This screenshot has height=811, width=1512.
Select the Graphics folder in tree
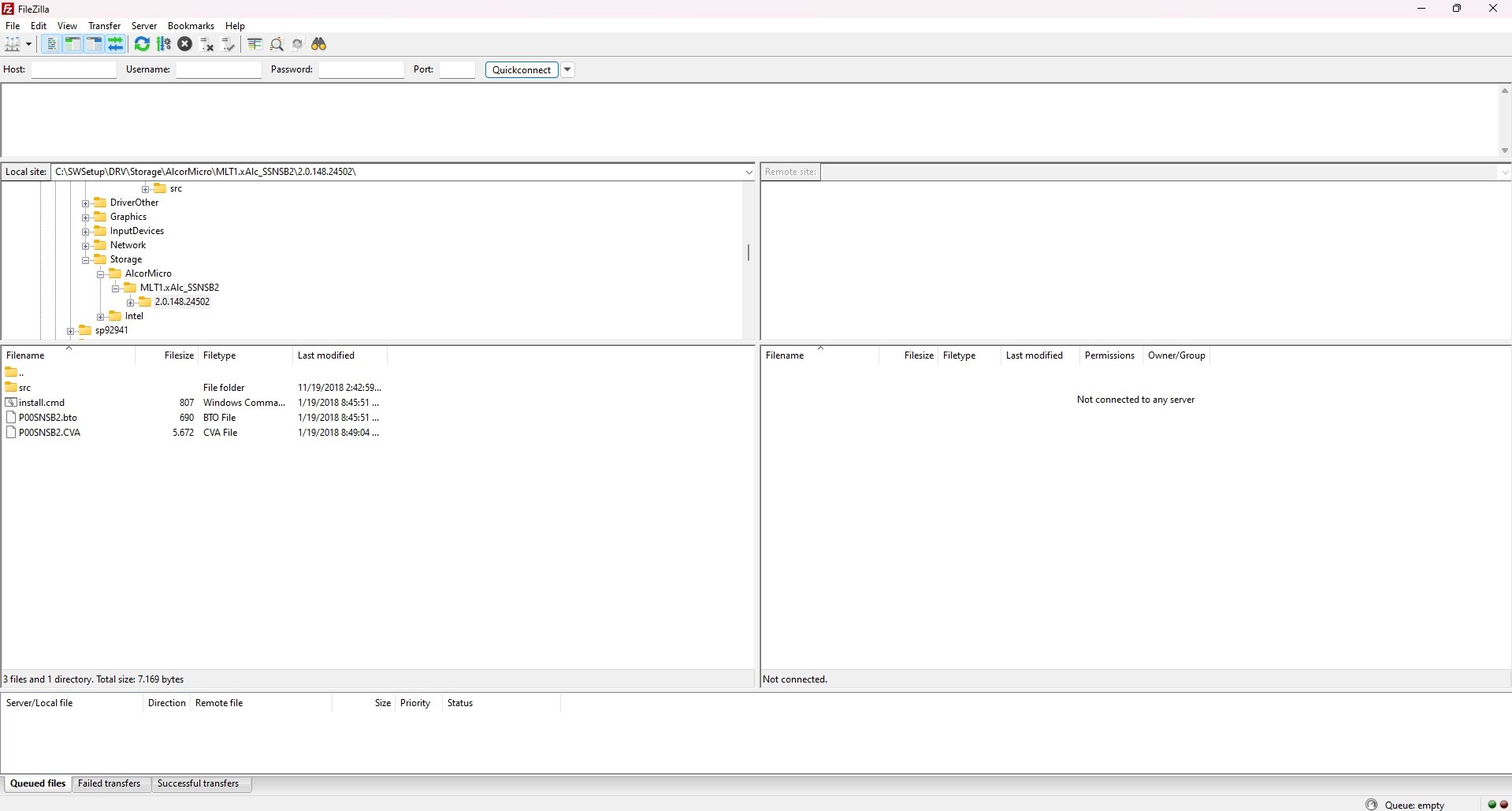point(128,217)
